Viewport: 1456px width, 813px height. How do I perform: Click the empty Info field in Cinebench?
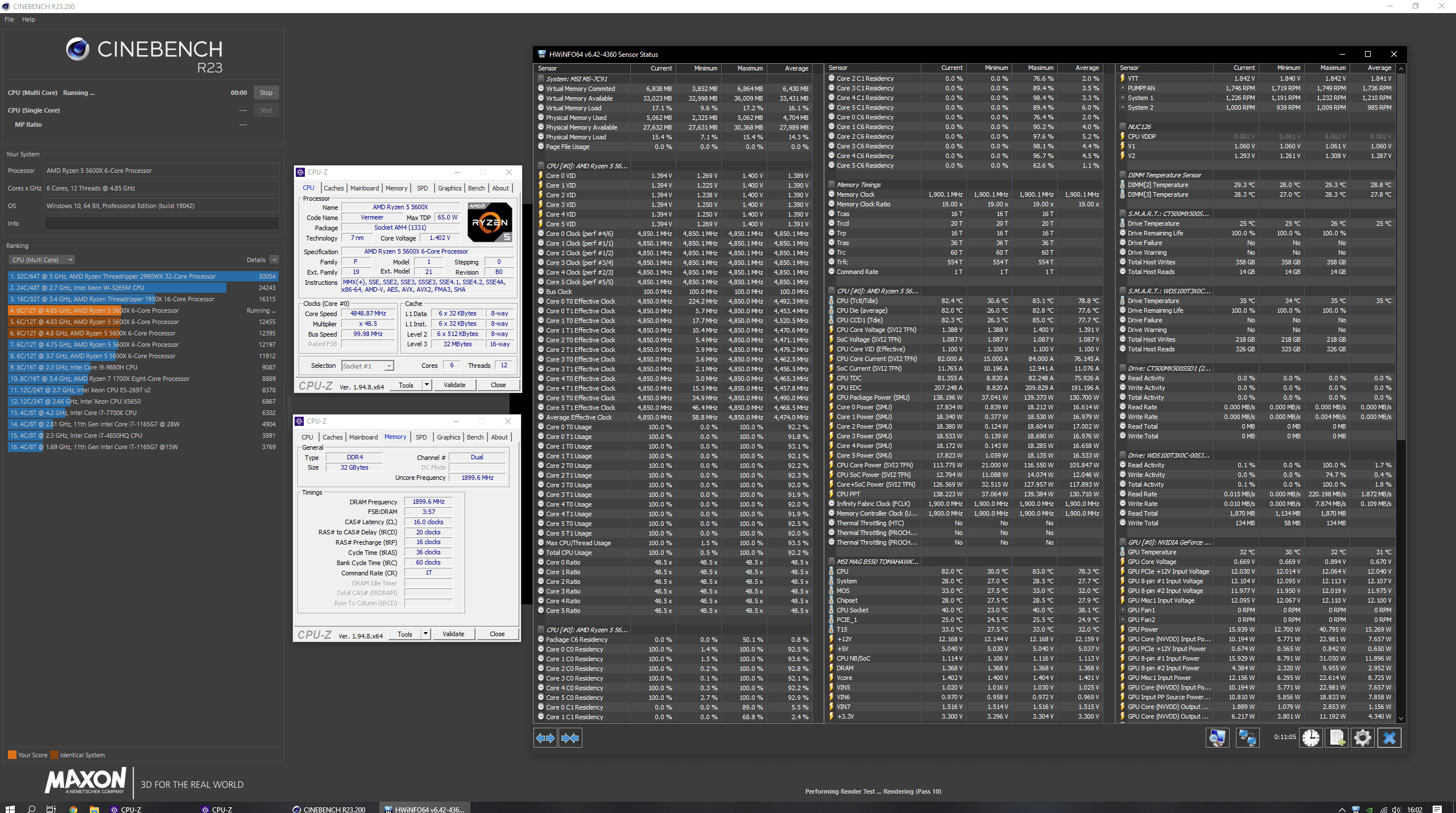162,223
